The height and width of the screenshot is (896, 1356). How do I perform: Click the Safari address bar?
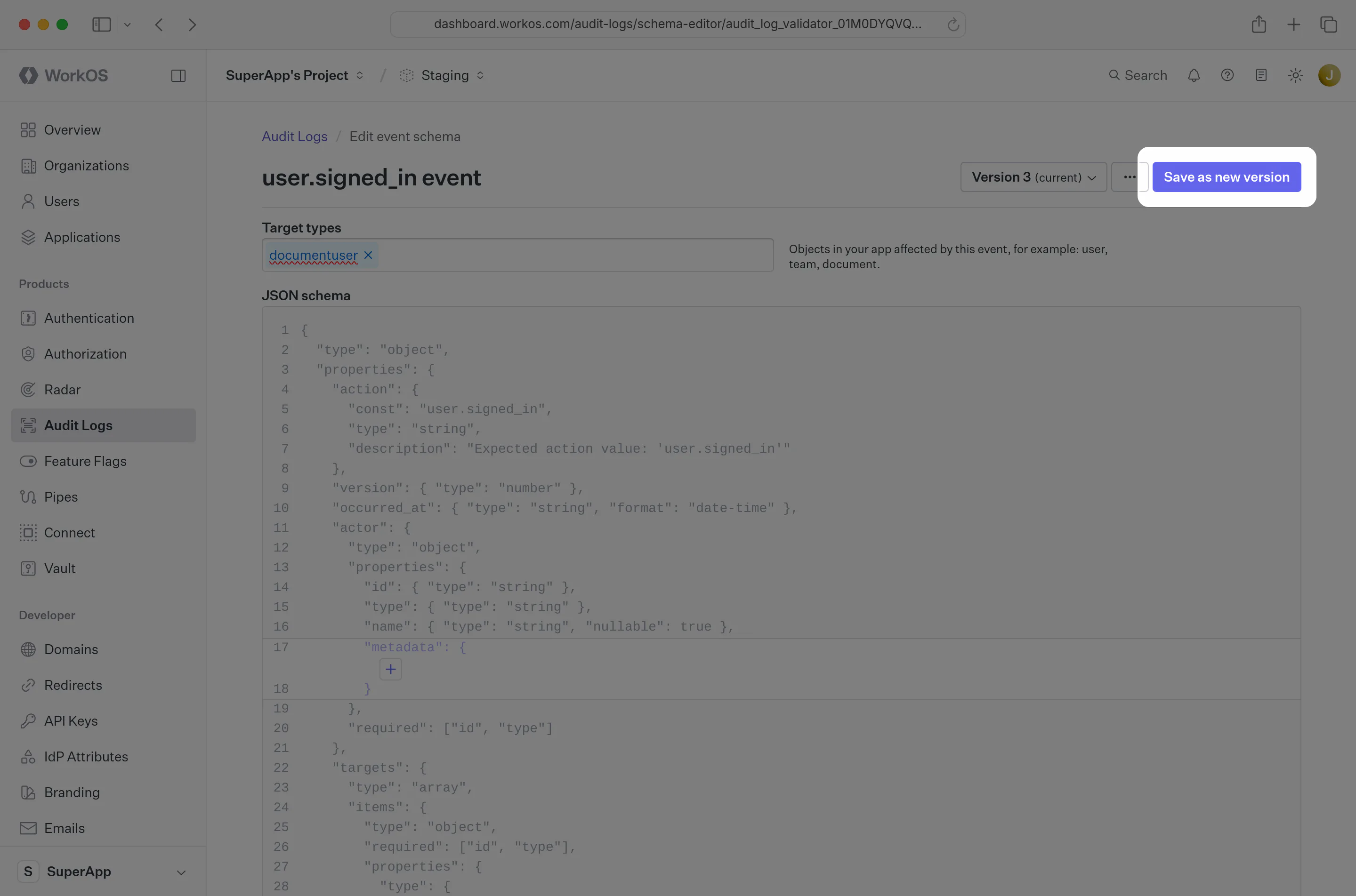(678, 24)
